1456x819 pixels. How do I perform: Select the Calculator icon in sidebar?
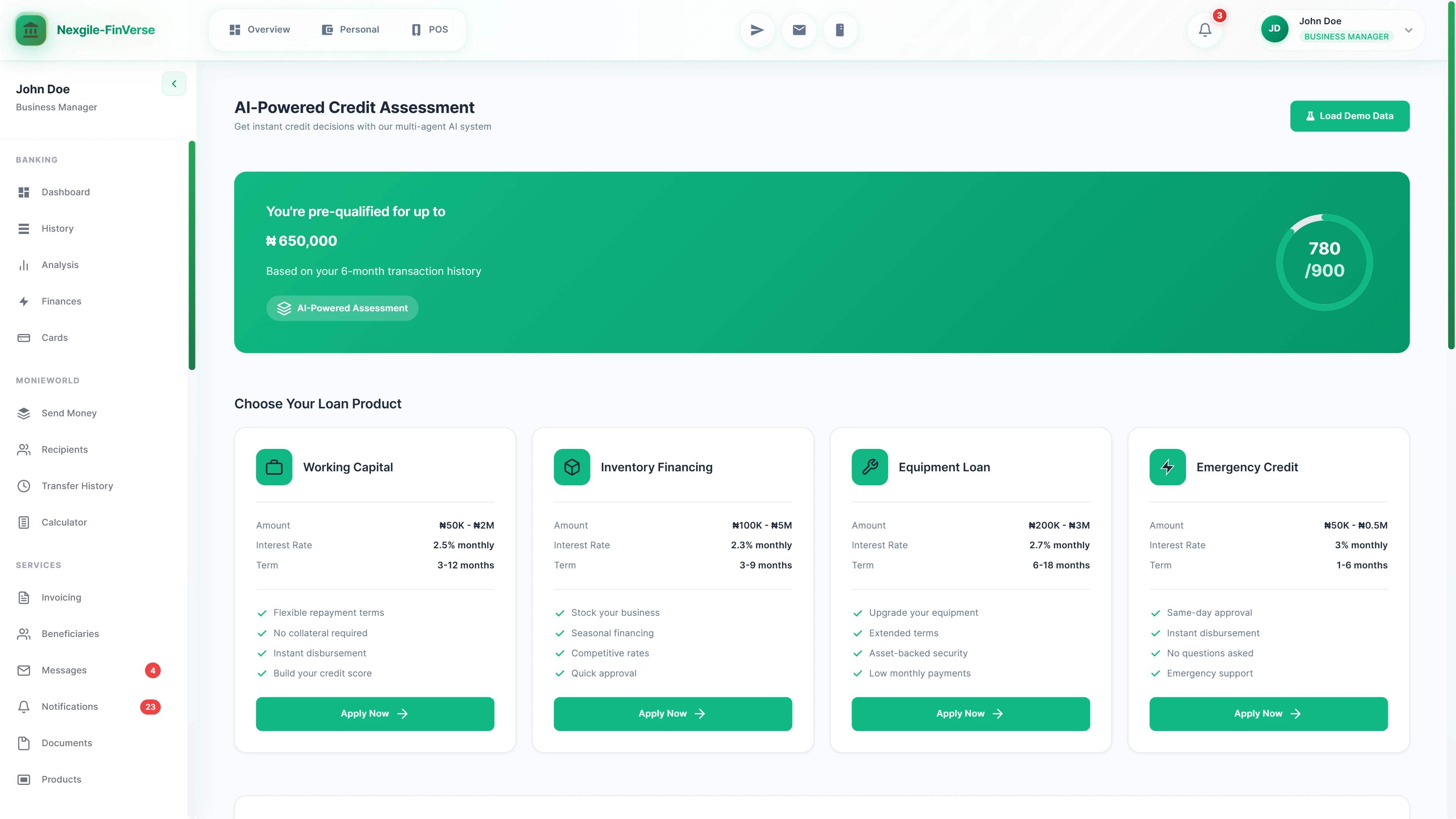24,522
